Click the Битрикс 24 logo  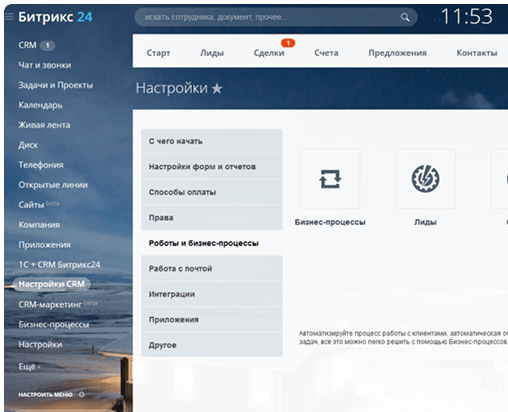55,17
